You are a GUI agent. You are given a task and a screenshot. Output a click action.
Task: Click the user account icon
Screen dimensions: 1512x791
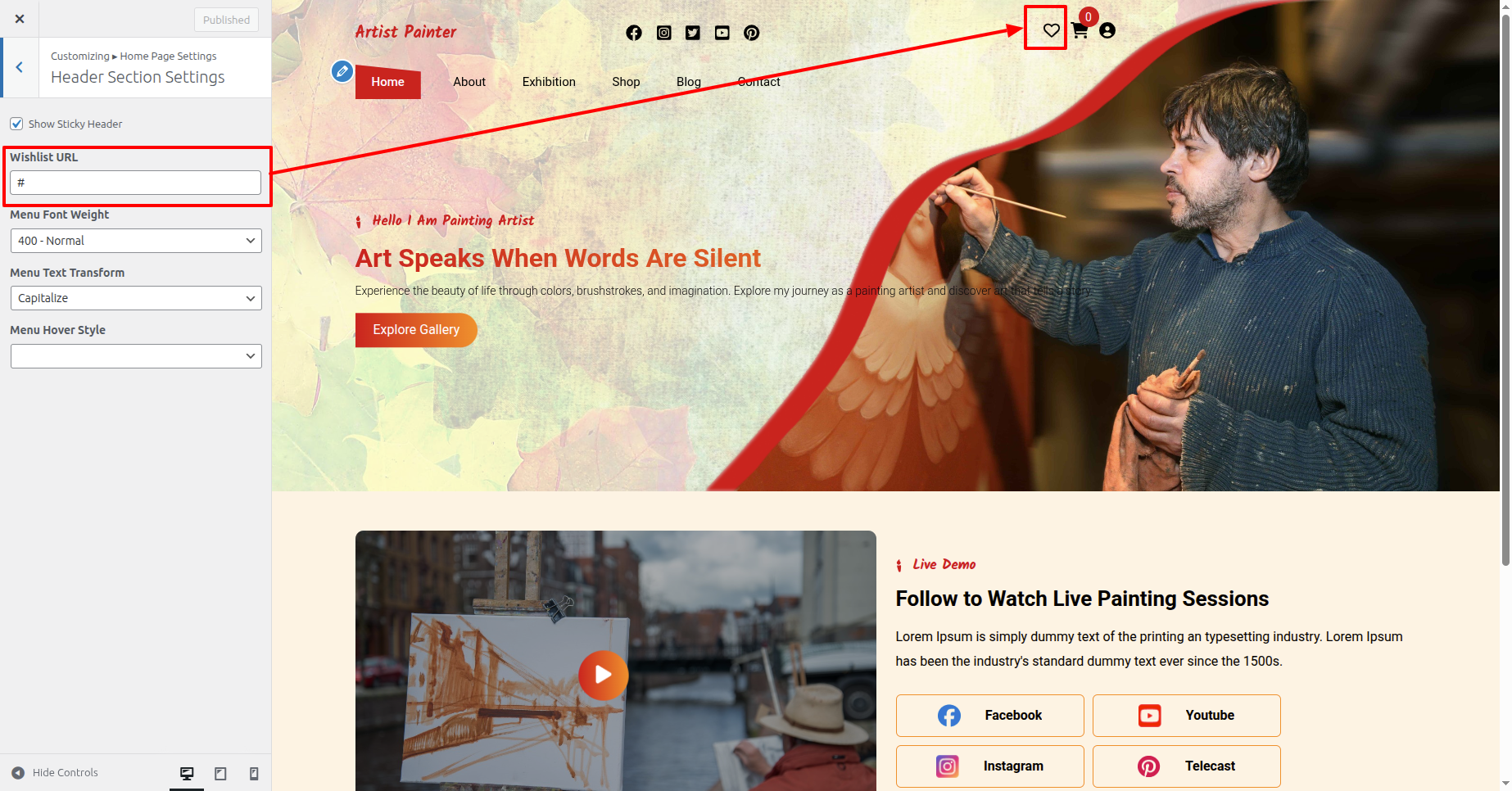click(1107, 30)
